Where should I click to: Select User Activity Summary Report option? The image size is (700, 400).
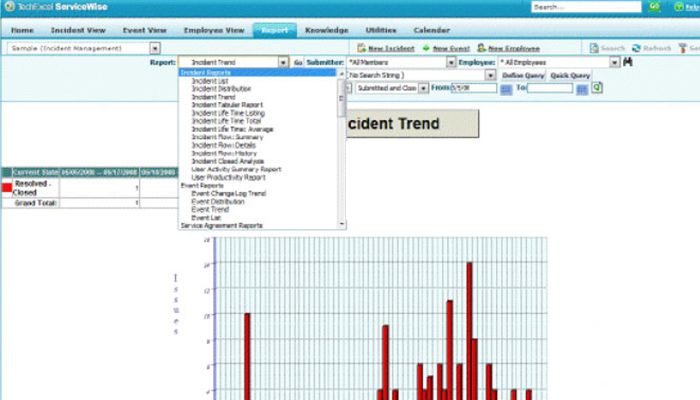pos(236,169)
